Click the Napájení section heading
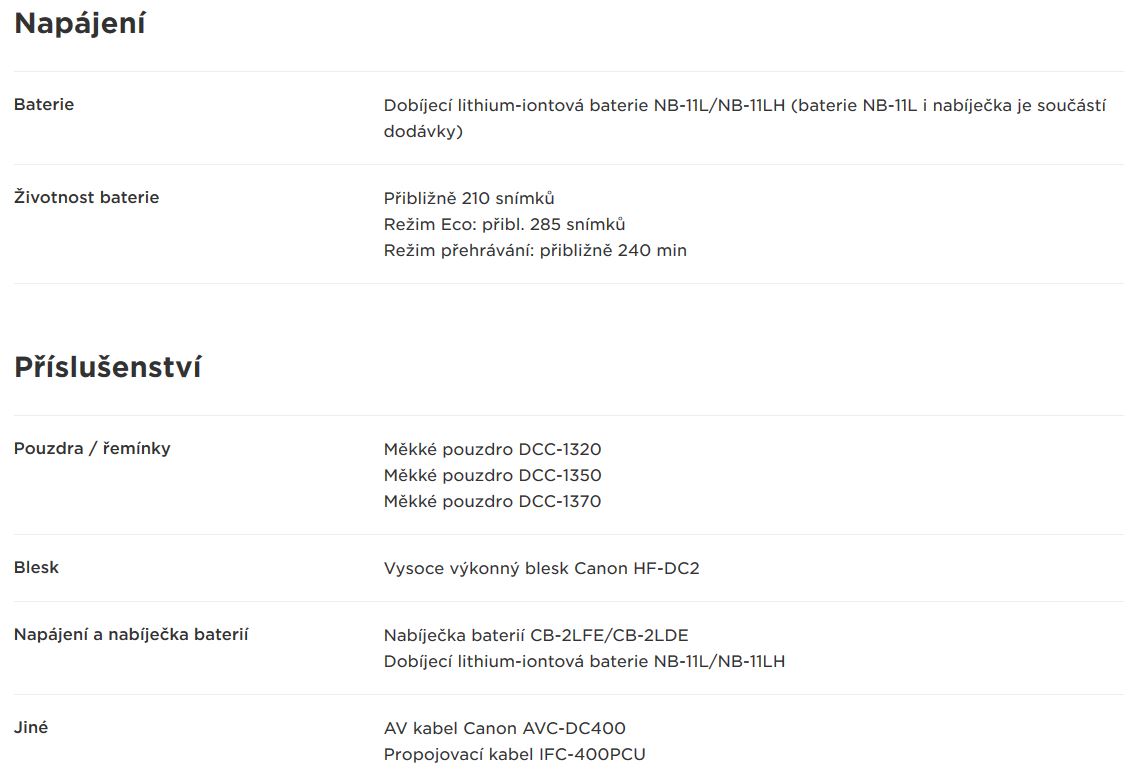The image size is (1141, 770). 80,24
